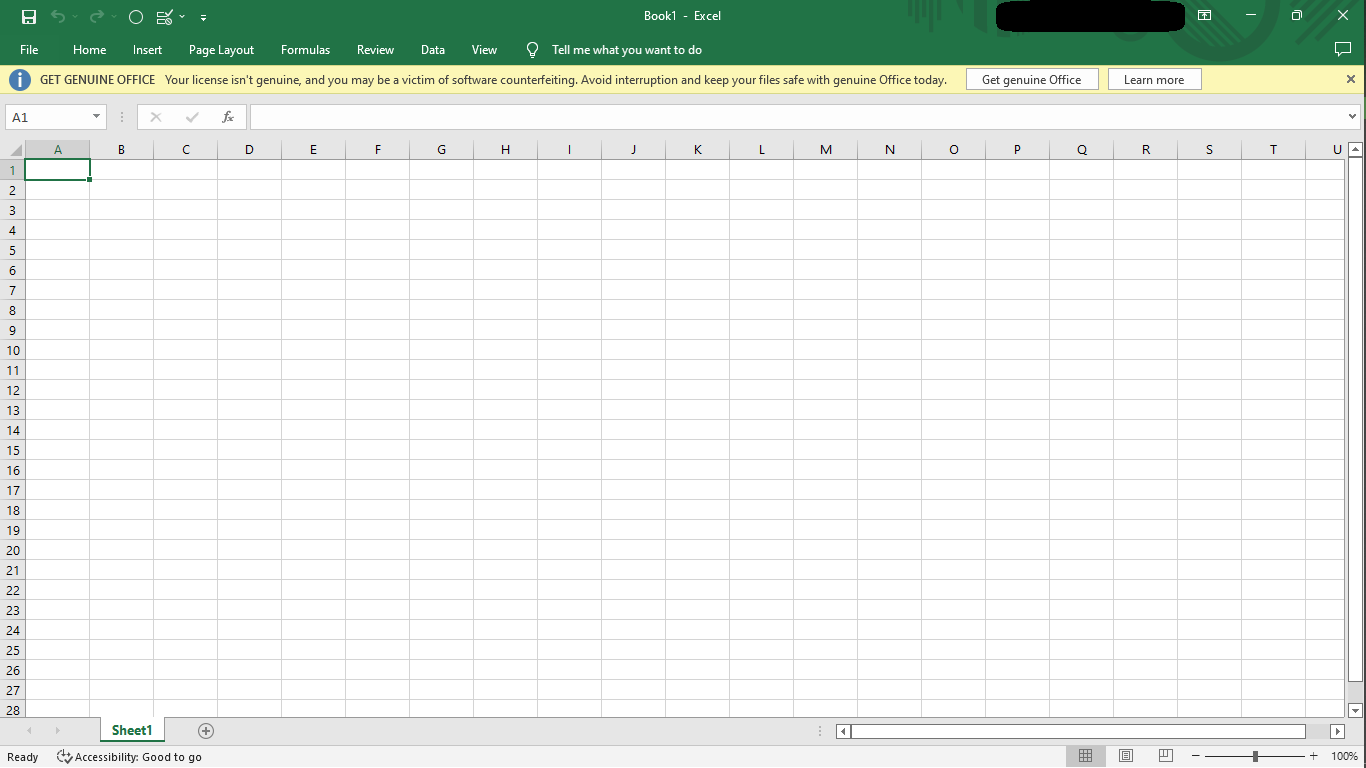Click vertical scrollbar down arrow
Viewport: 1366px width, 768px height.
pyautogui.click(x=1356, y=710)
